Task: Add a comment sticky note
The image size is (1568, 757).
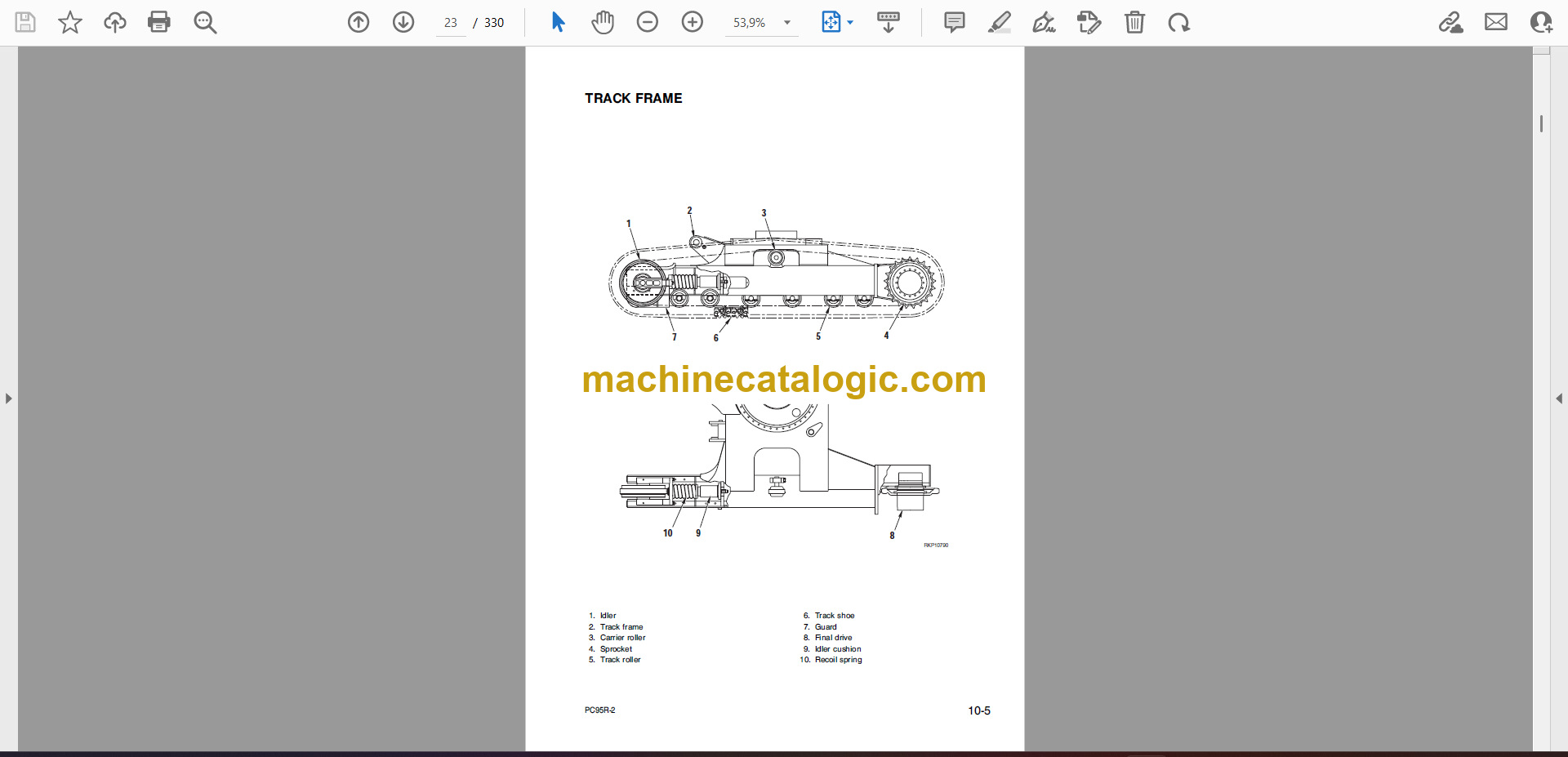Action: [x=954, y=22]
